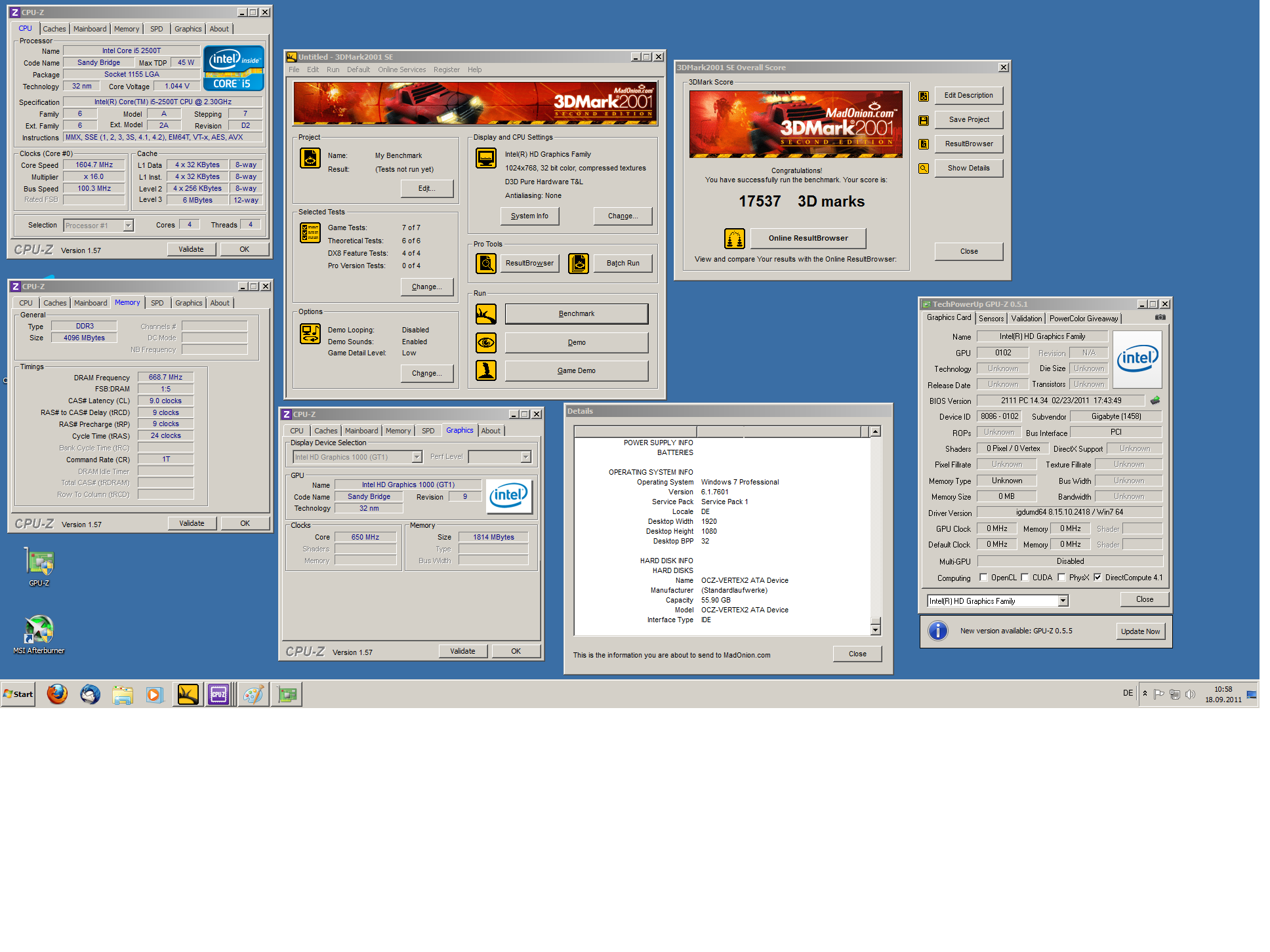The image size is (1270, 952).
Task: Open Caches tab in CPU-Z Graphics window
Action: 325,431
